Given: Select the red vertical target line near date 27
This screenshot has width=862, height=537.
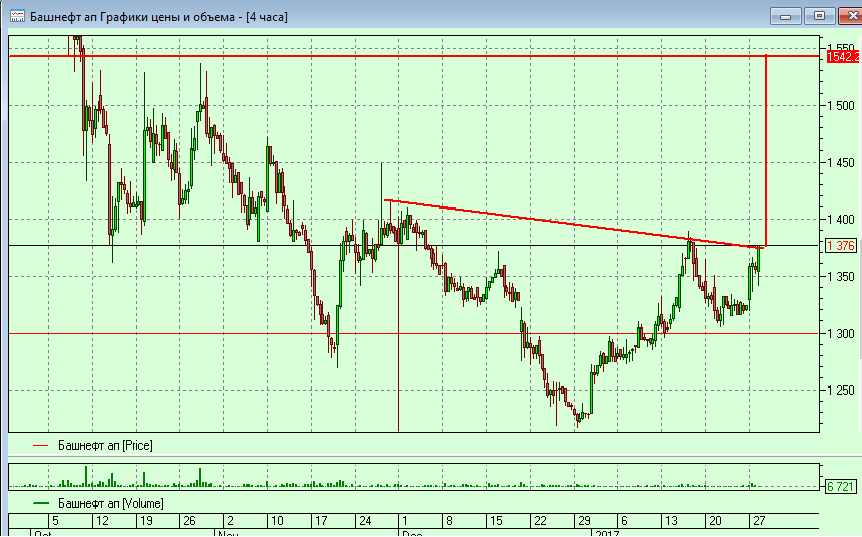Looking at the screenshot, I should [x=766, y=151].
